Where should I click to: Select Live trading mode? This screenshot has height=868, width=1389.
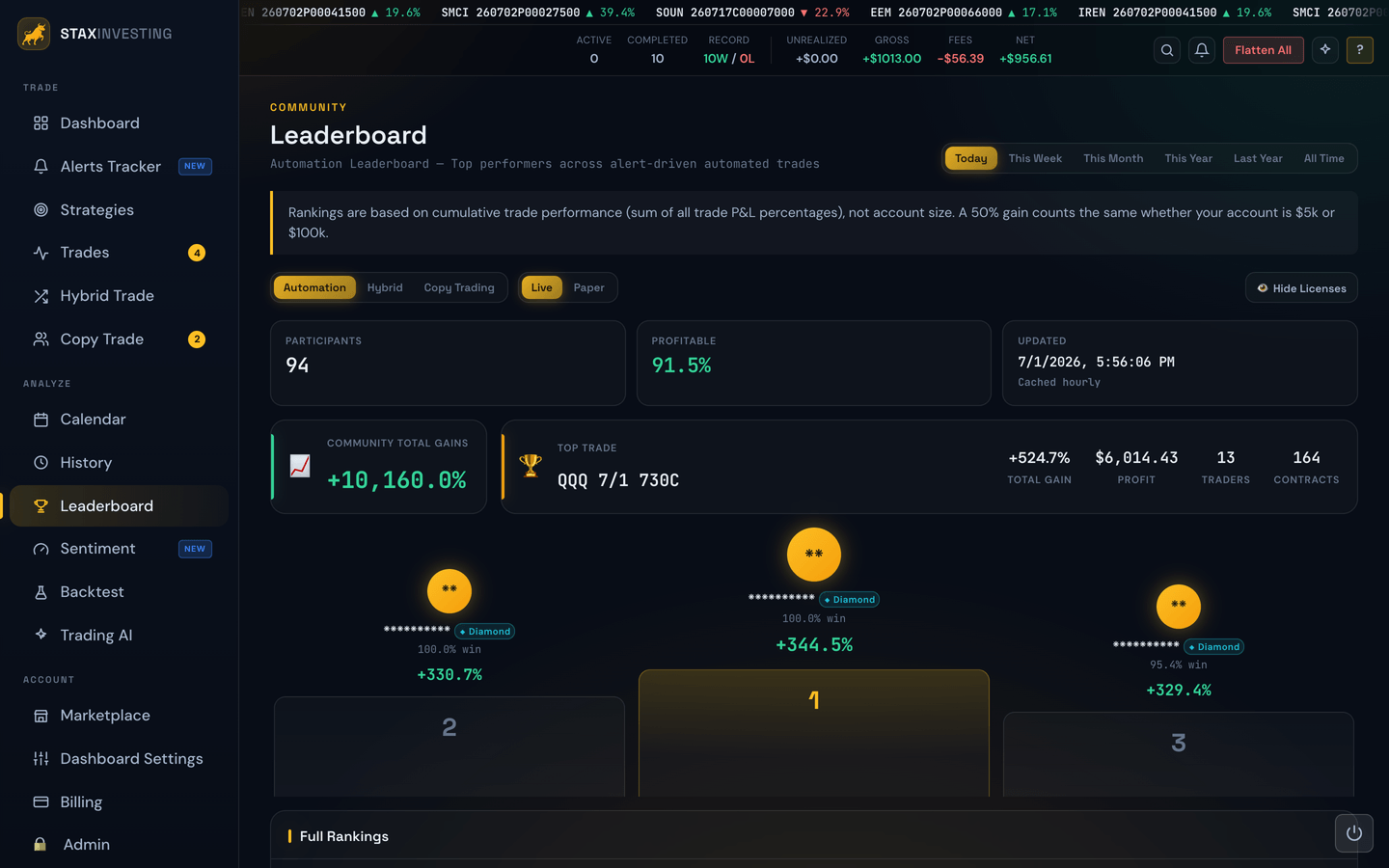tap(542, 287)
